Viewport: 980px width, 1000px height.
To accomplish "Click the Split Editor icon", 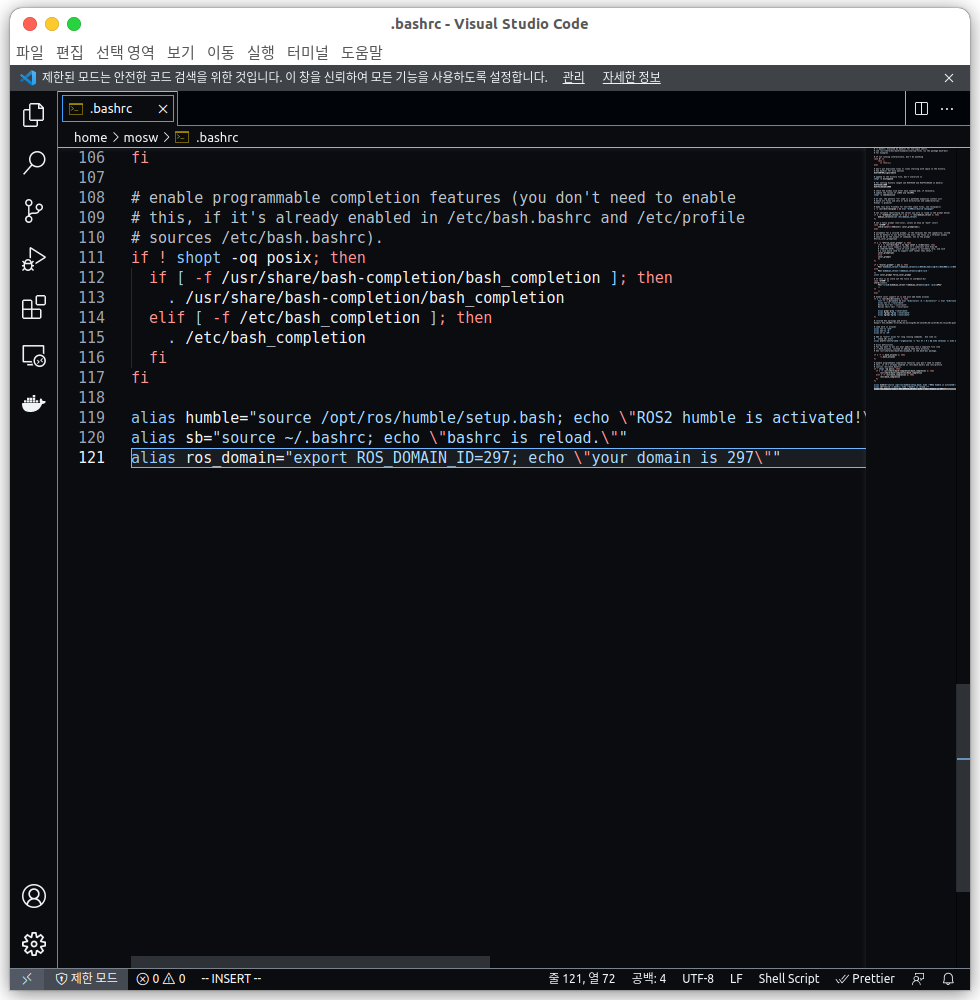I will click(921, 108).
